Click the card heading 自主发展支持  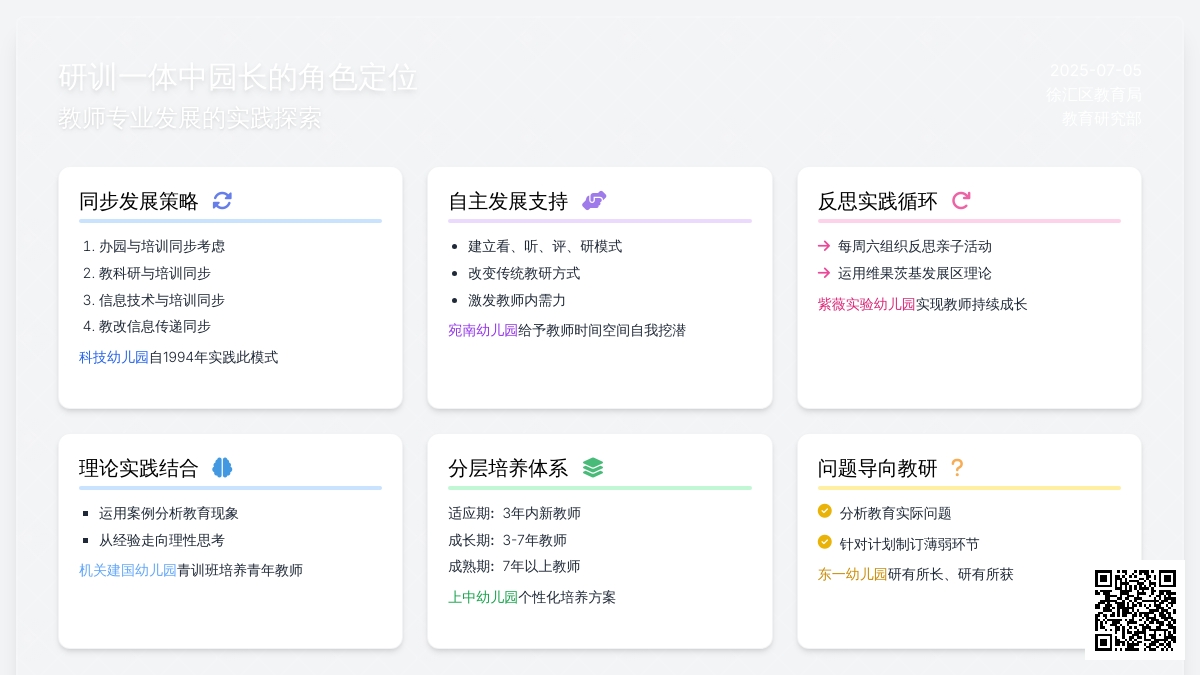tap(508, 201)
